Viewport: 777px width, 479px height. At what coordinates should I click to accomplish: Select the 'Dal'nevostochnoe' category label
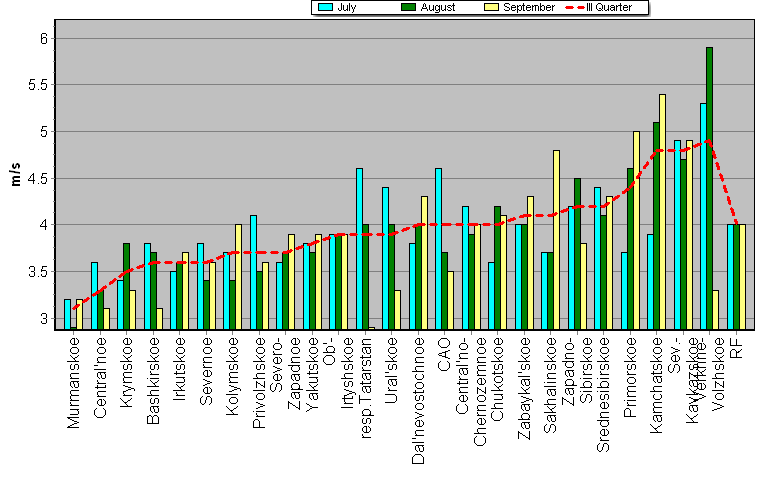(x=418, y=401)
